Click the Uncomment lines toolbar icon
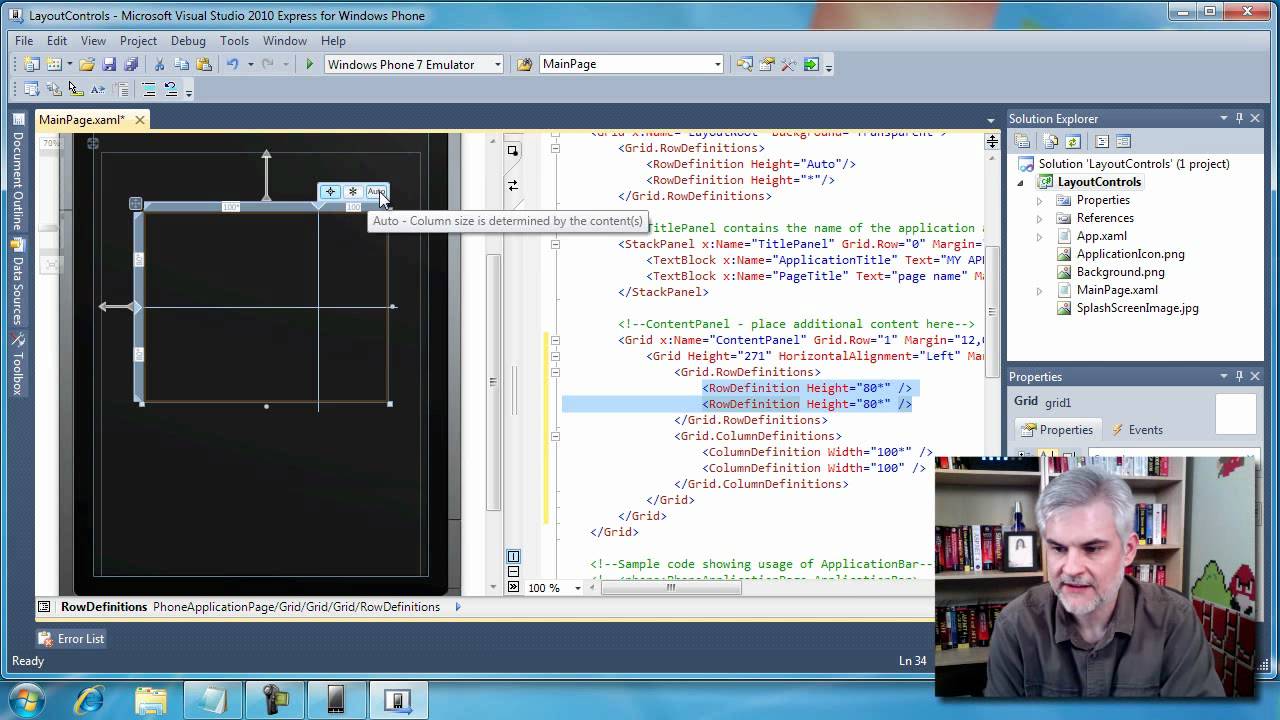The image size is (1280, 720). click(x=171, y=89)
